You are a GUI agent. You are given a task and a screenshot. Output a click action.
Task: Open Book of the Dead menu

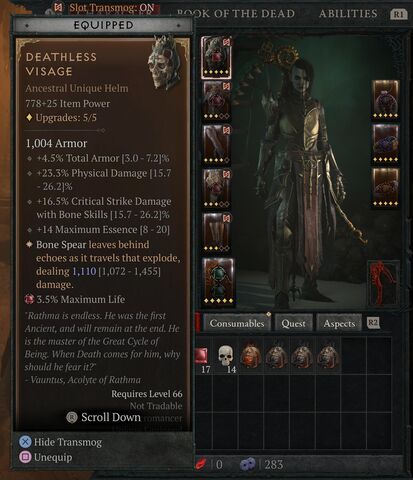tap(236, 14)
